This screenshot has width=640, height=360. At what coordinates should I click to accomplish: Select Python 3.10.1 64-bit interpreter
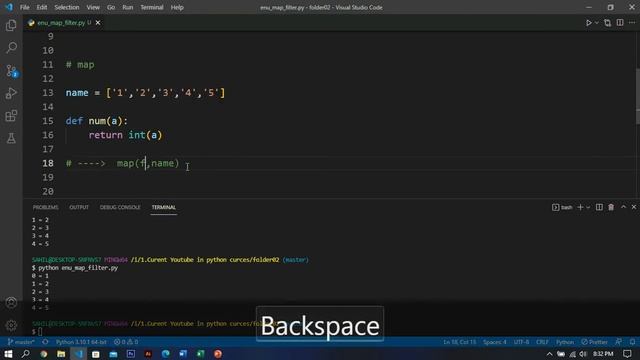81,342
